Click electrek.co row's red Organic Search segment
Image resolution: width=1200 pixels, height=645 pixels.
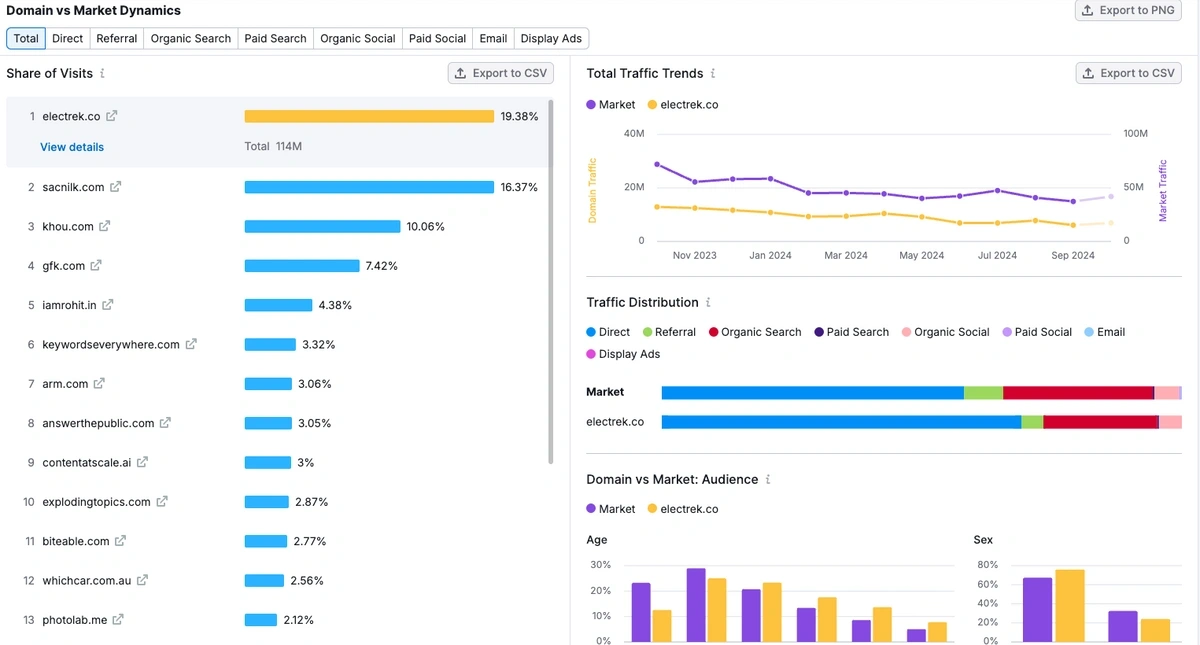(1101, 422)
